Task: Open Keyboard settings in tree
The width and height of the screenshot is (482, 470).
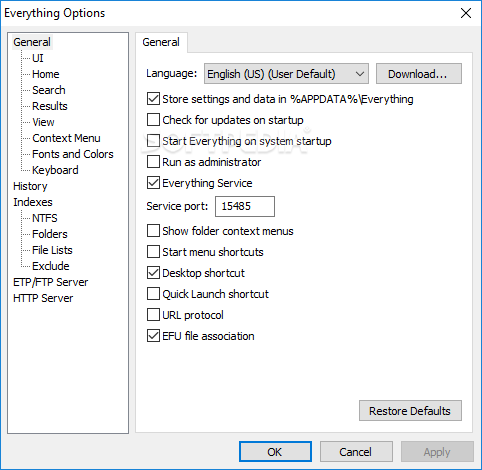Action: pos(55,170)
